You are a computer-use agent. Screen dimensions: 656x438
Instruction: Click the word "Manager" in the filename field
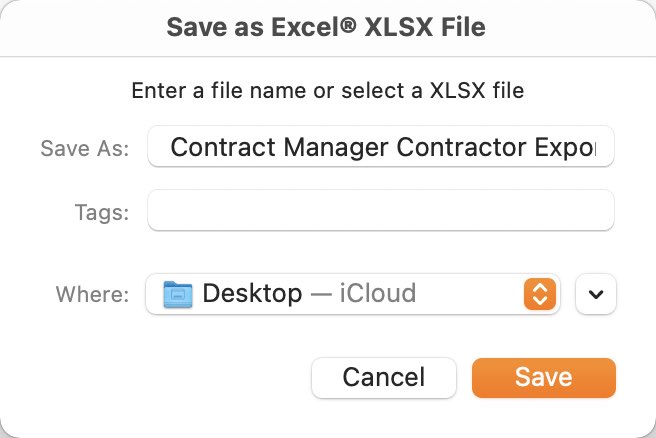(x=336, y=147)
